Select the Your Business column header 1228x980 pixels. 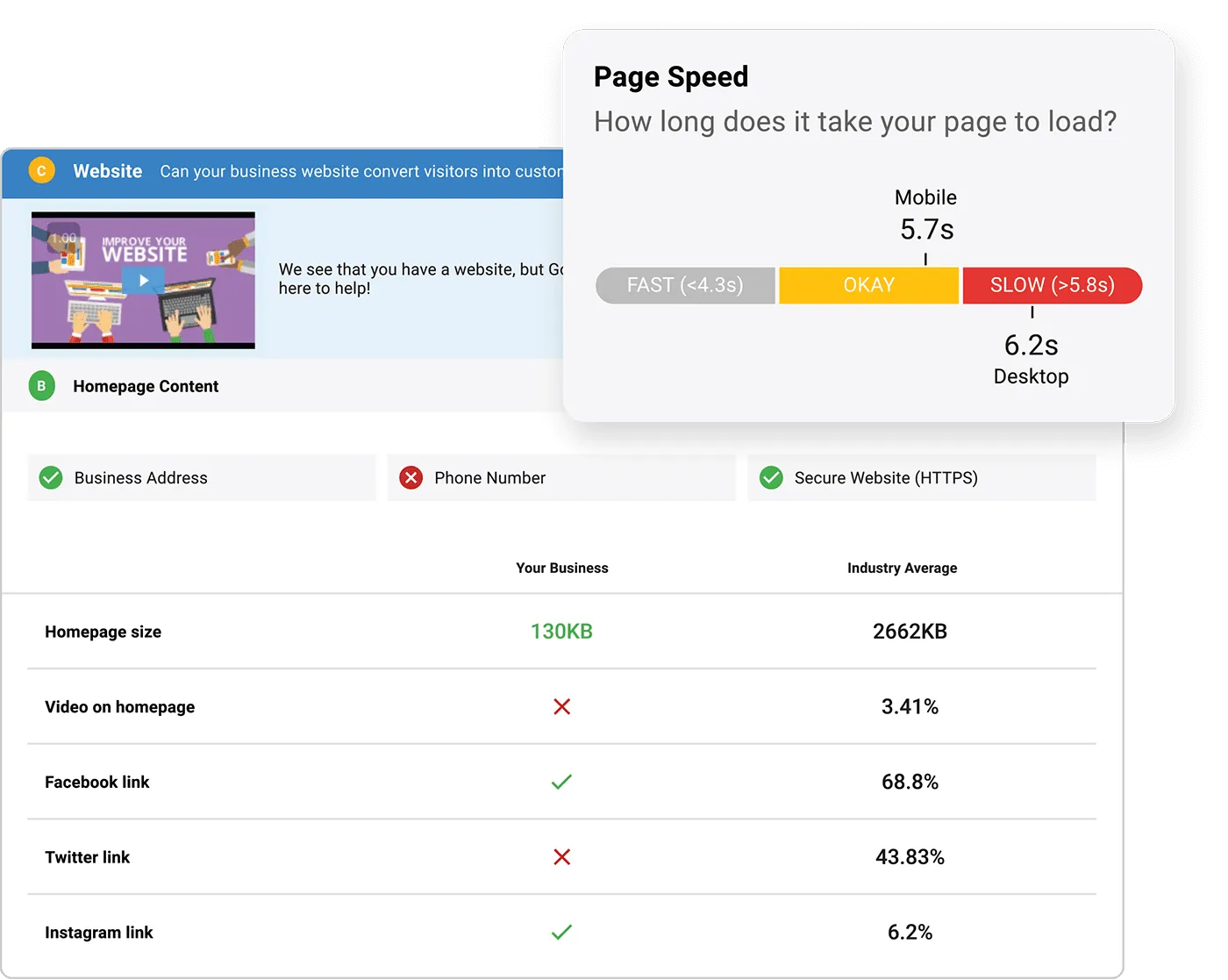click(561, 568)
